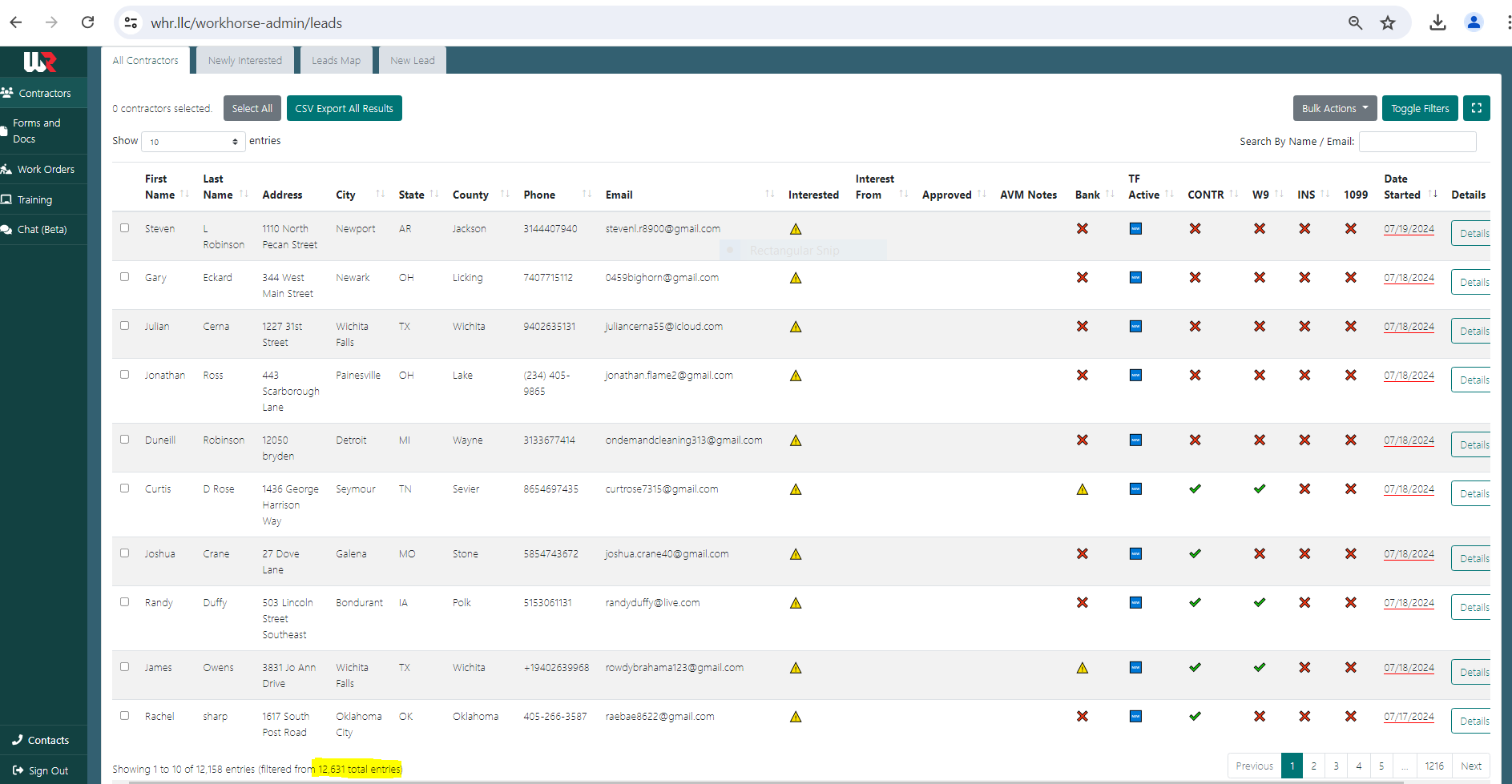Screen dimensions: 1512x784
Task: Jump to page 1216
Action: pyautogui.click(x=1434, y=766)
